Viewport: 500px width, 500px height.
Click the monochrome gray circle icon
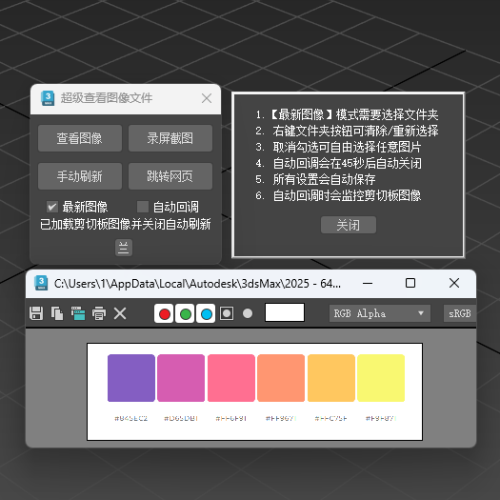tap(248, 313)
